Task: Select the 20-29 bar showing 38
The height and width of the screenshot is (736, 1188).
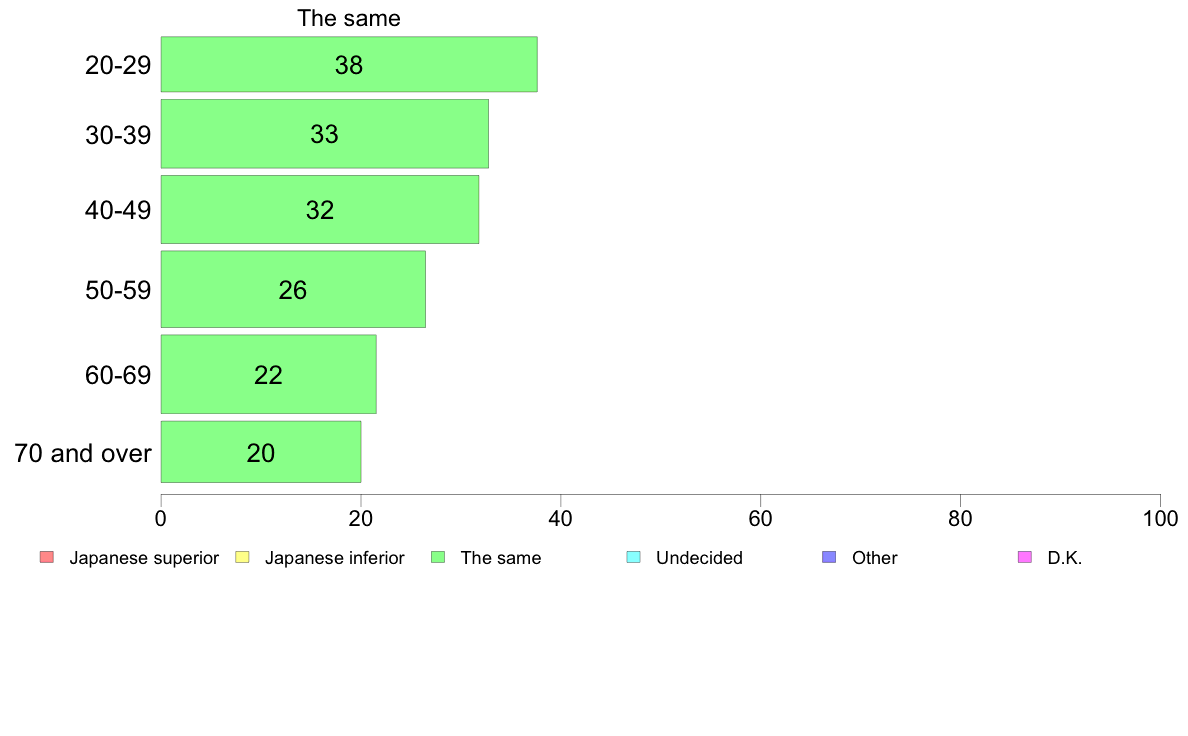Action: pyautogui.click(x=349, y=64)
